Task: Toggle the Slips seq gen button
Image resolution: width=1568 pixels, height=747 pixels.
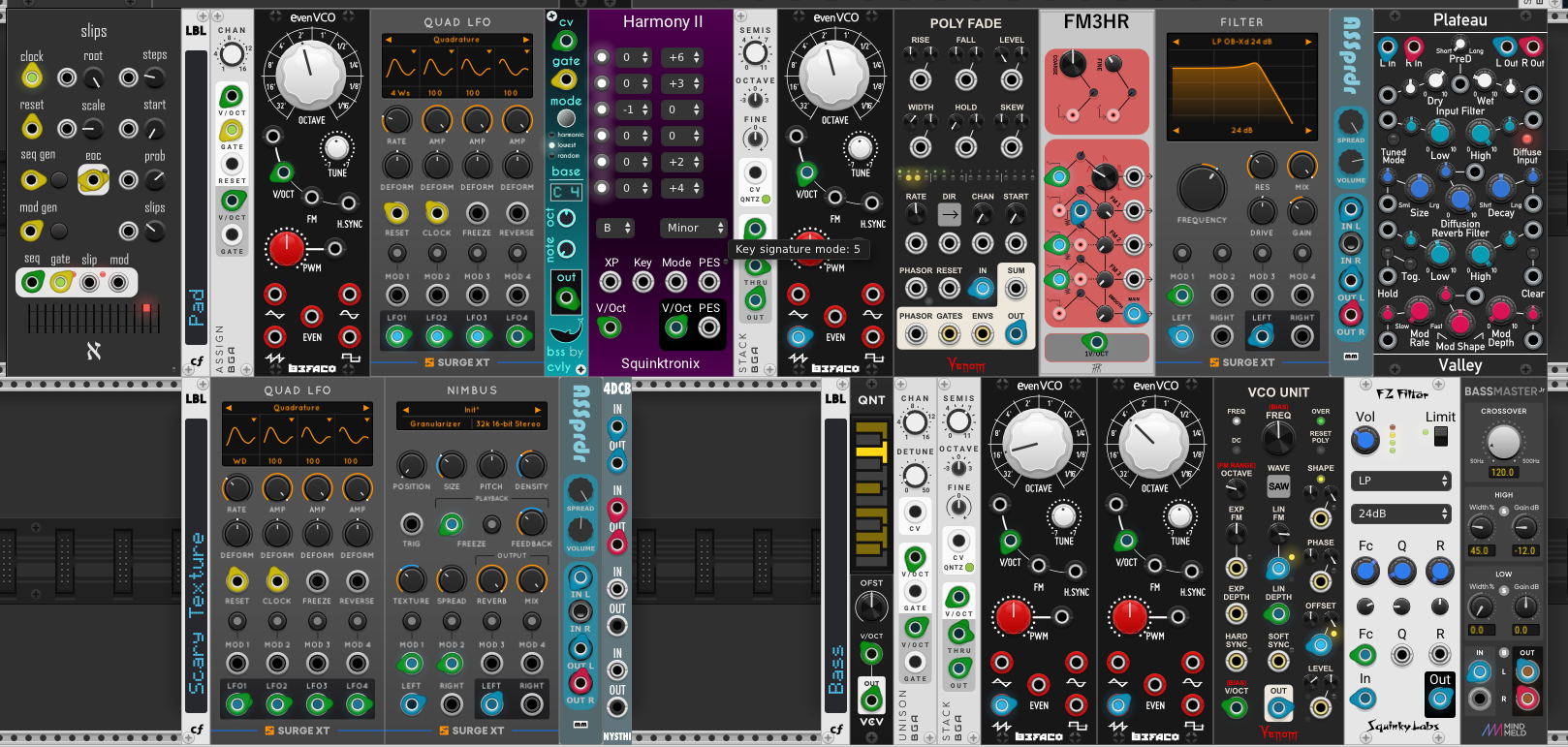Action: click(x=59, y=179)
